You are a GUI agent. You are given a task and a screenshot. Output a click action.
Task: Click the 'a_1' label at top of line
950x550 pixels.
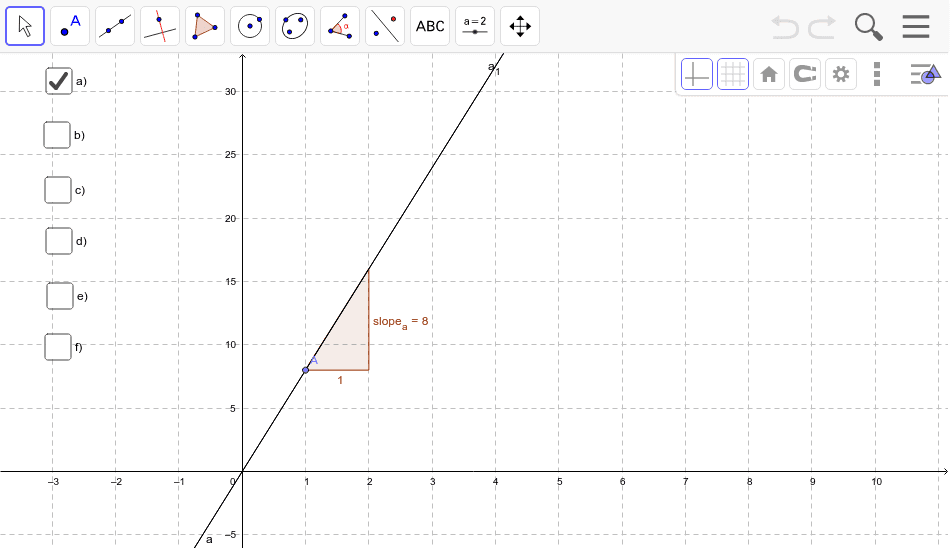click(494, 68)
